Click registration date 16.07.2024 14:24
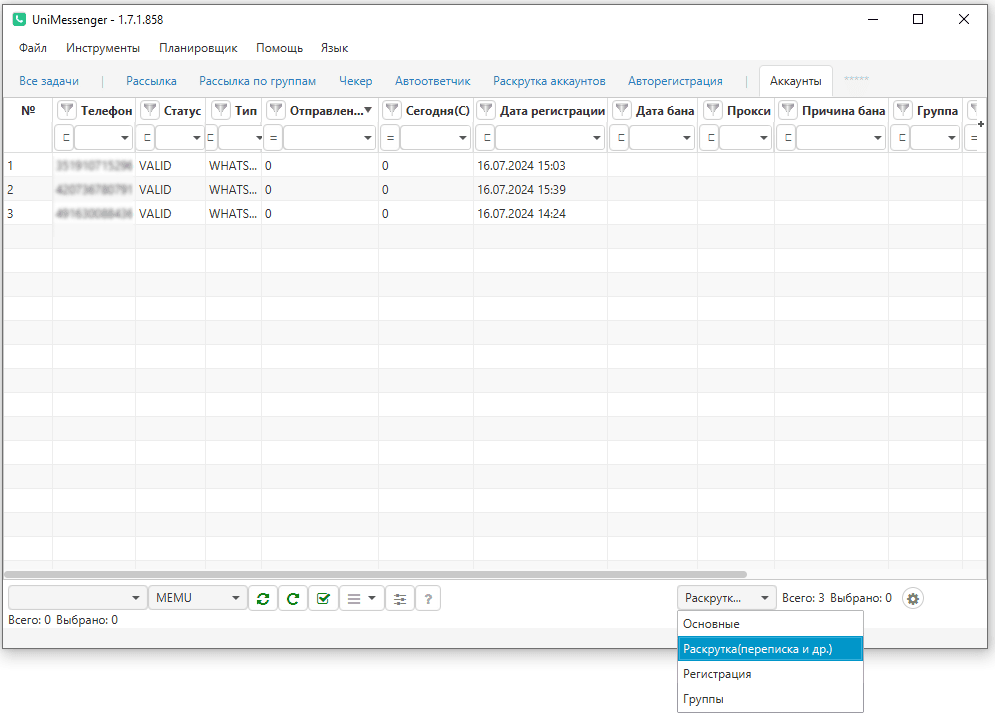This screenshot has width=995, height=715. coord(521,214)
